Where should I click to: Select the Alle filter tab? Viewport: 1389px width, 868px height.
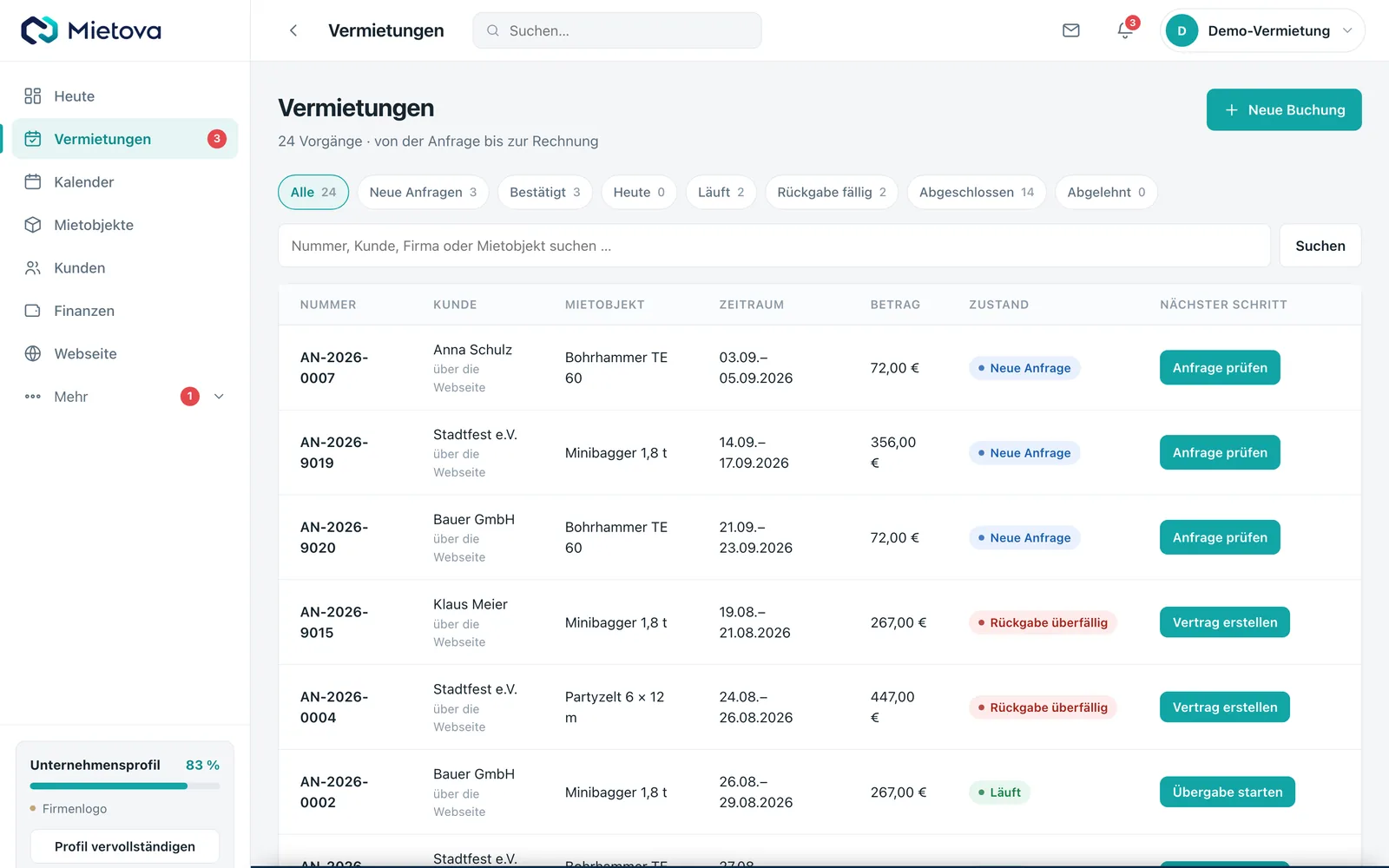(313, 193)
